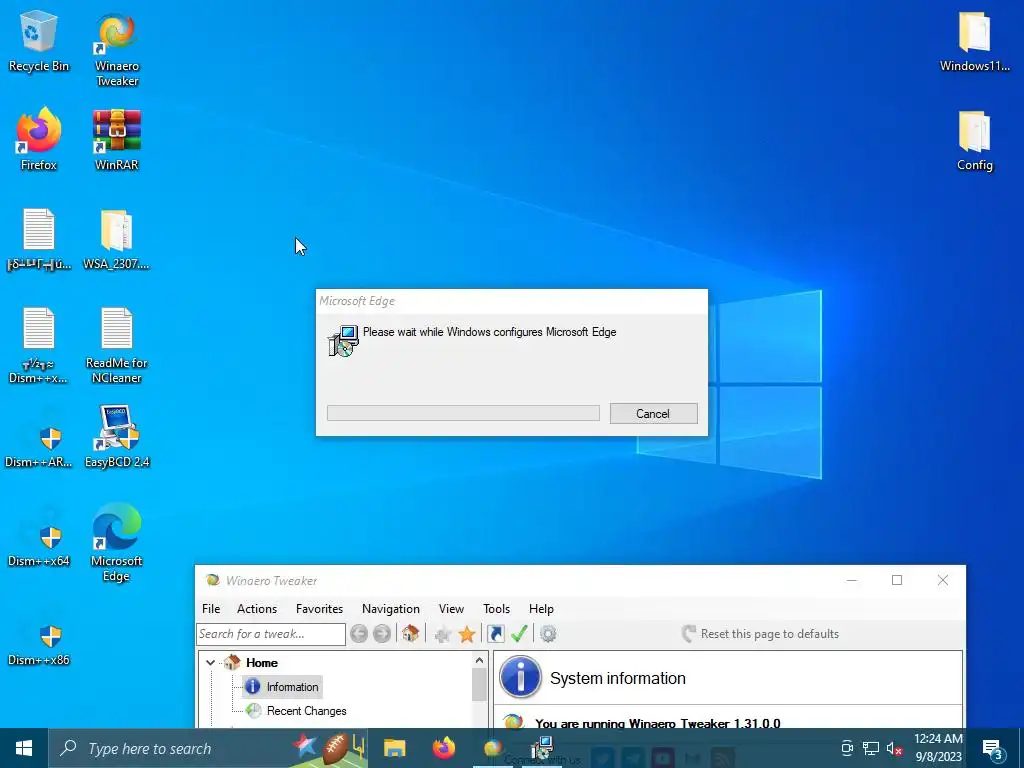
Task: Click the muted speaker tray icon
Action: [x=895, y=748]
